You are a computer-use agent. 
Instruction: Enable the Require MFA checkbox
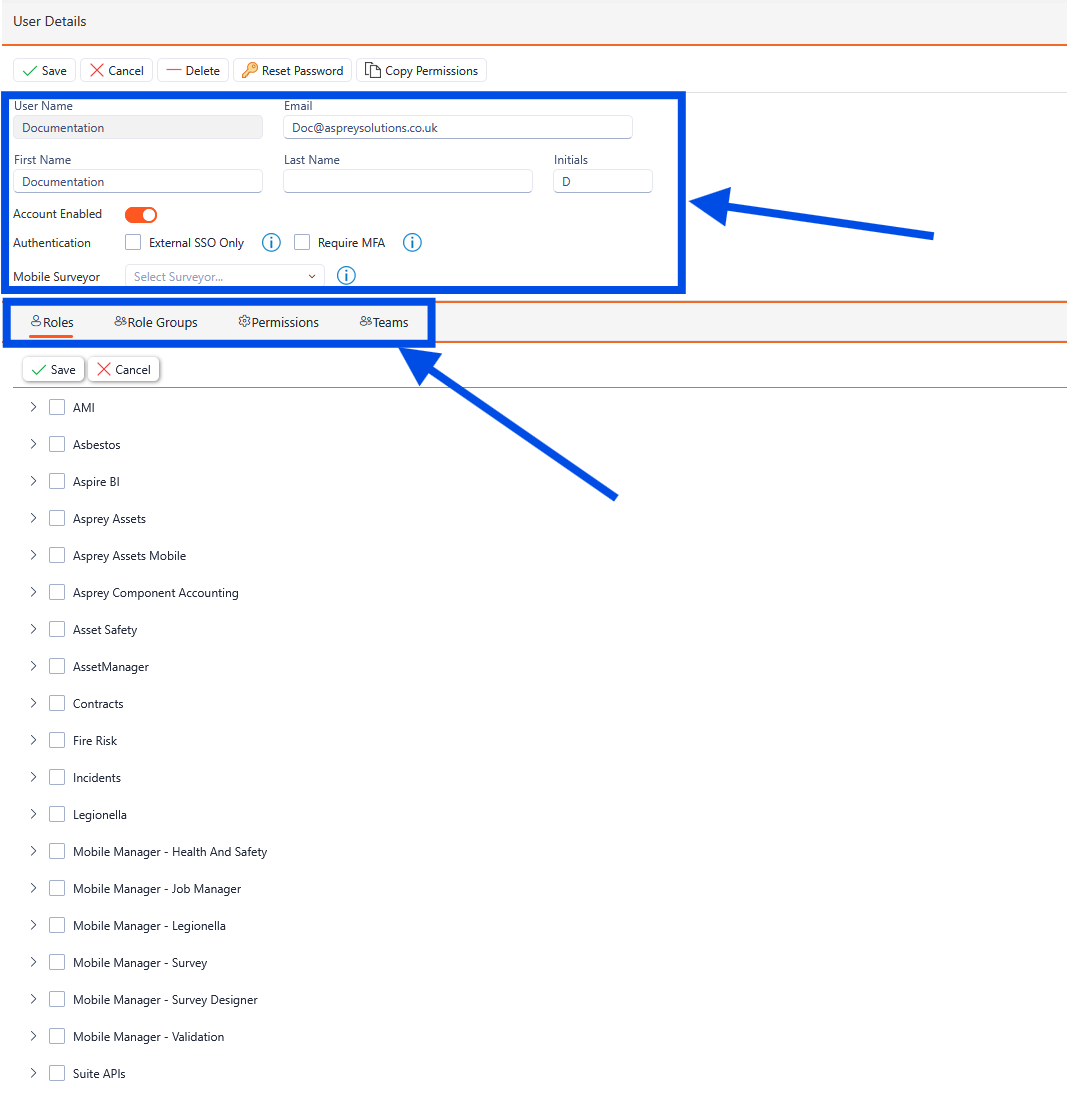point(302,242)
